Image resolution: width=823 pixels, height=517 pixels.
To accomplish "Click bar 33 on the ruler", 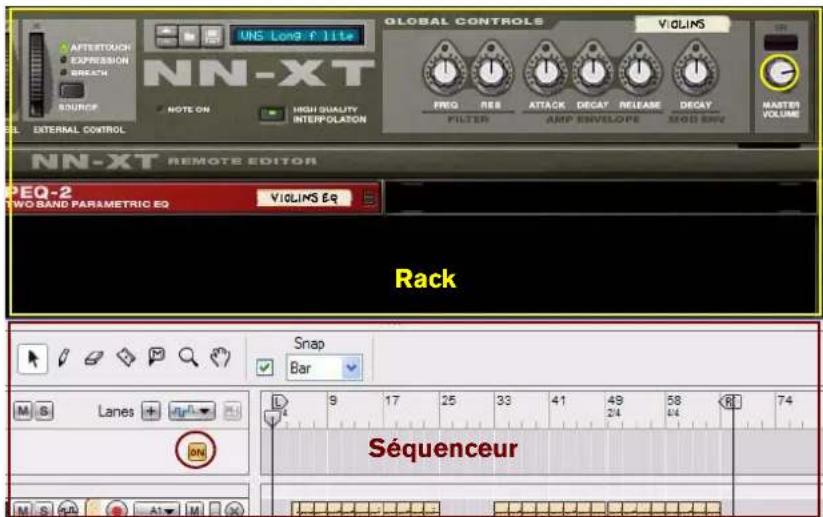I will point(503,400).
